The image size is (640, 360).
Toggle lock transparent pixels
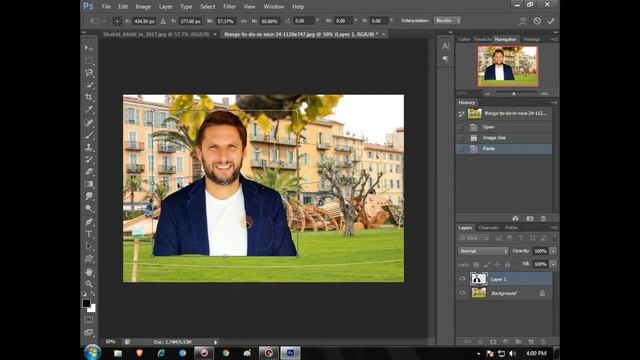476,265
